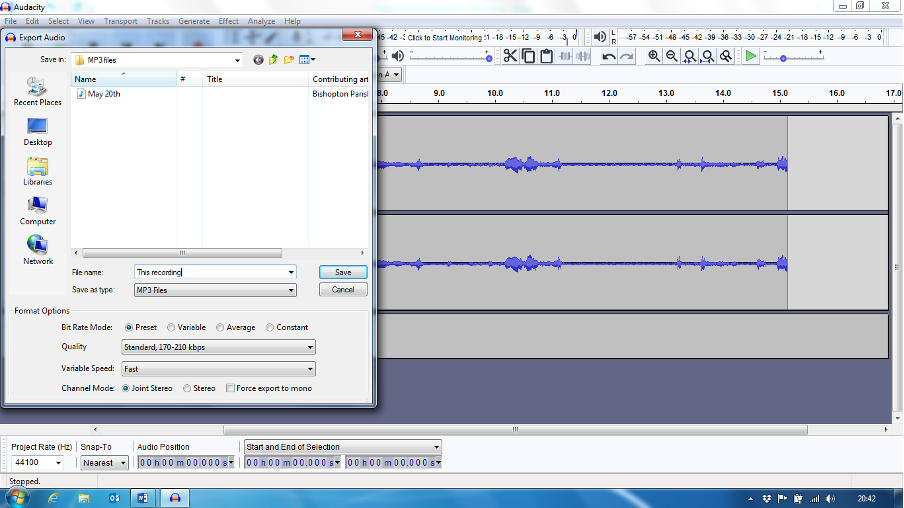Click the Create New Folder icon
The image size is (904, 508).
click(x=289, y=60)
